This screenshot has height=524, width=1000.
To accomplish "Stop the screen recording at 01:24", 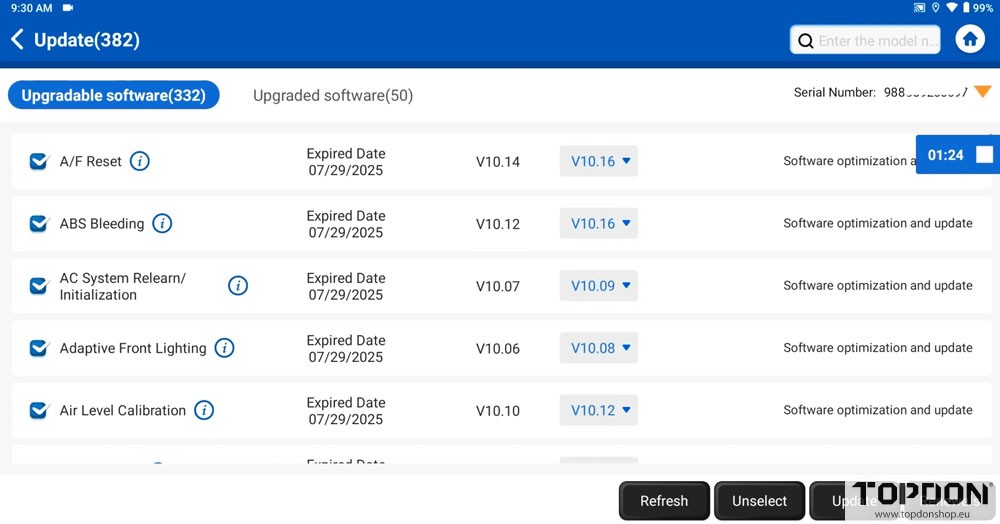I will tap(984, 154).
